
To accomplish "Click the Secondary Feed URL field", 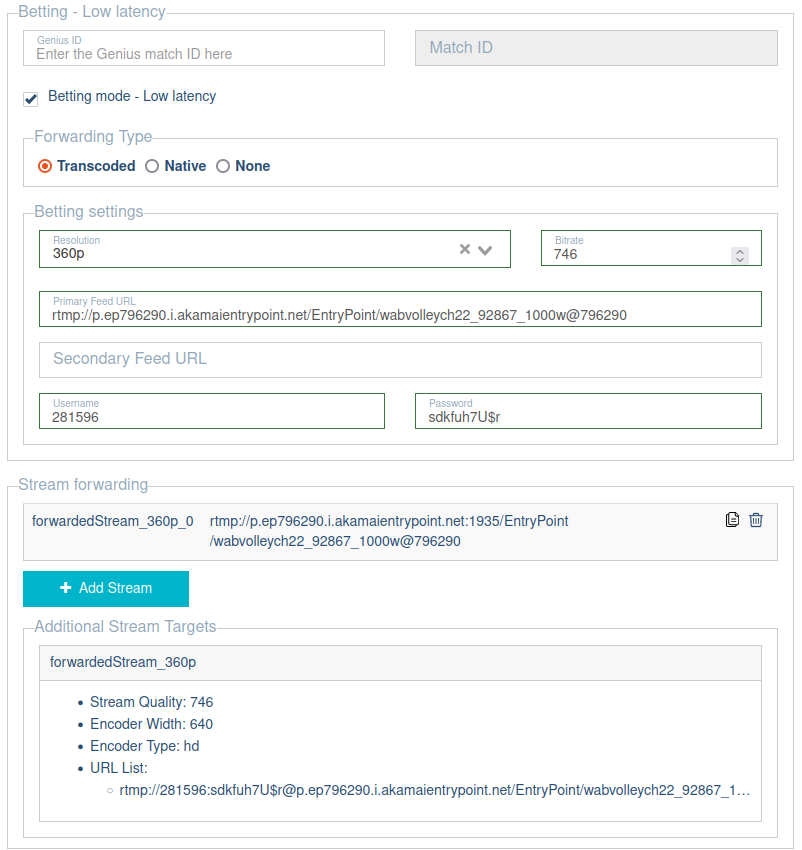I will (x=400, y=359).
